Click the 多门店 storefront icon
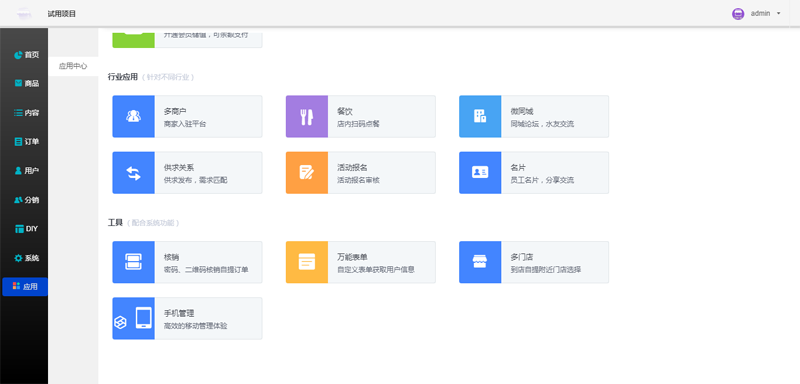 [480, 262]
